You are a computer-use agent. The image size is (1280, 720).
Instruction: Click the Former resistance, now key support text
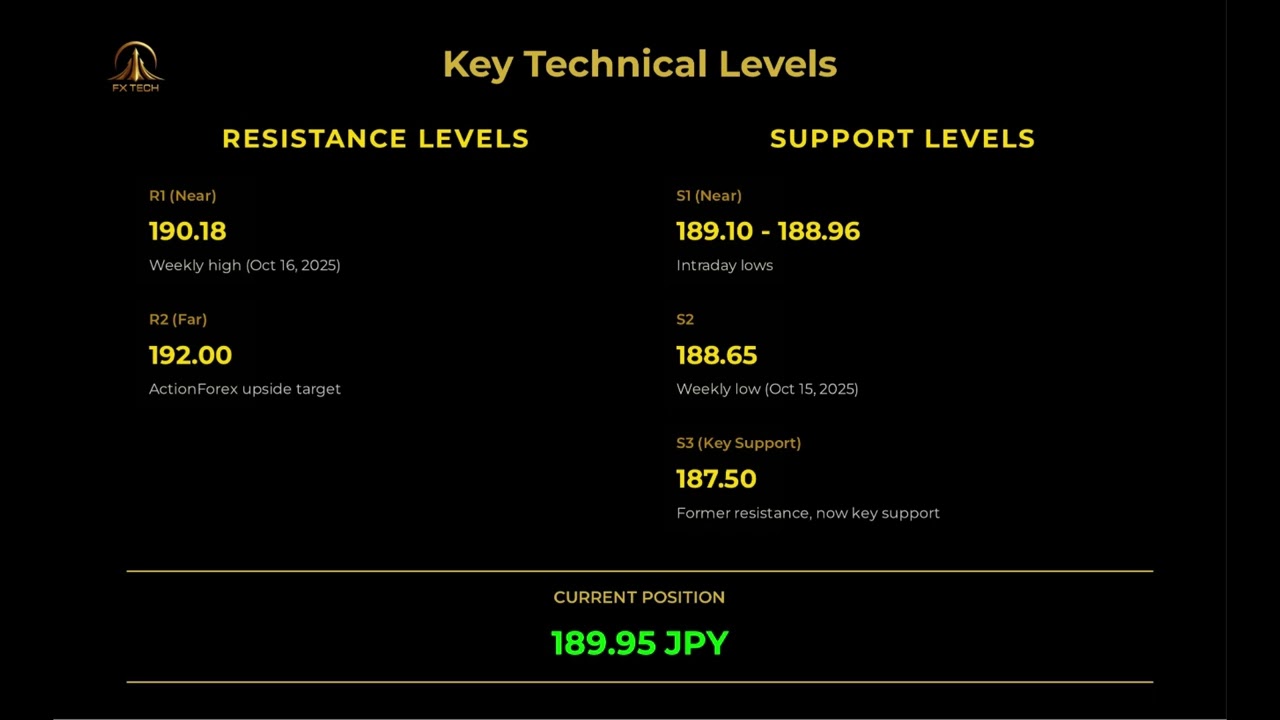click(x=807, y=513)
